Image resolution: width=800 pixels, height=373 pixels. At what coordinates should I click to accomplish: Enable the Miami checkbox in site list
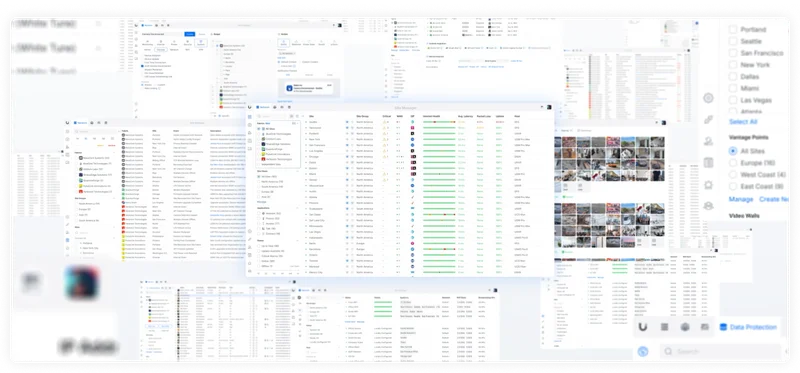tap(733, 88)
